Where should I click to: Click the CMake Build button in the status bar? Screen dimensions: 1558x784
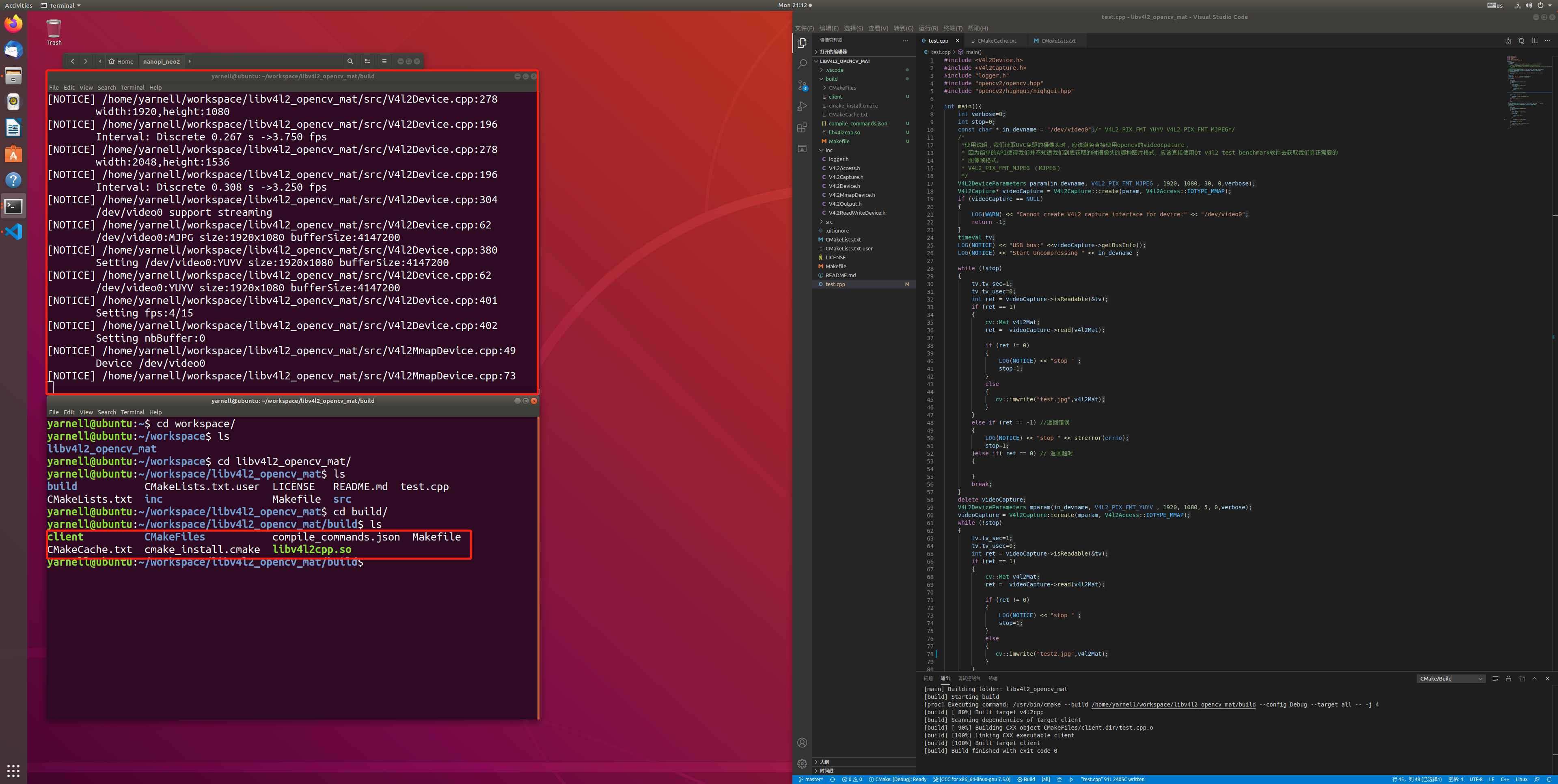(x=1026, y=779)
